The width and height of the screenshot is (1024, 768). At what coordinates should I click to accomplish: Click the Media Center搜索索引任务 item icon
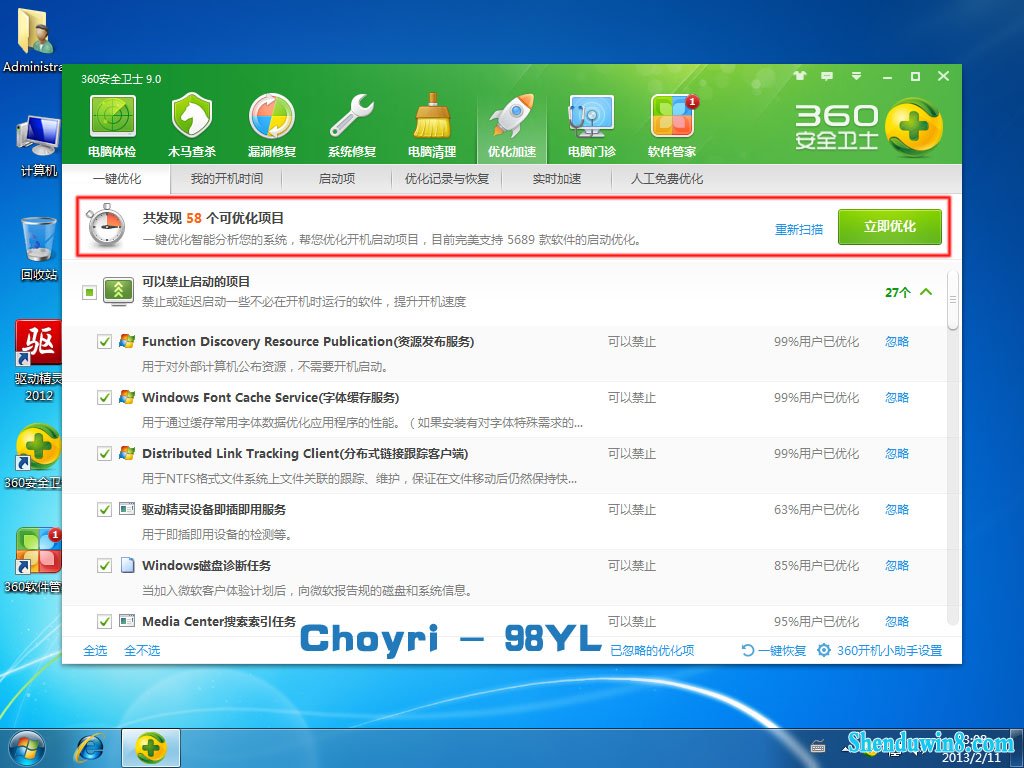tap(127, 621)
